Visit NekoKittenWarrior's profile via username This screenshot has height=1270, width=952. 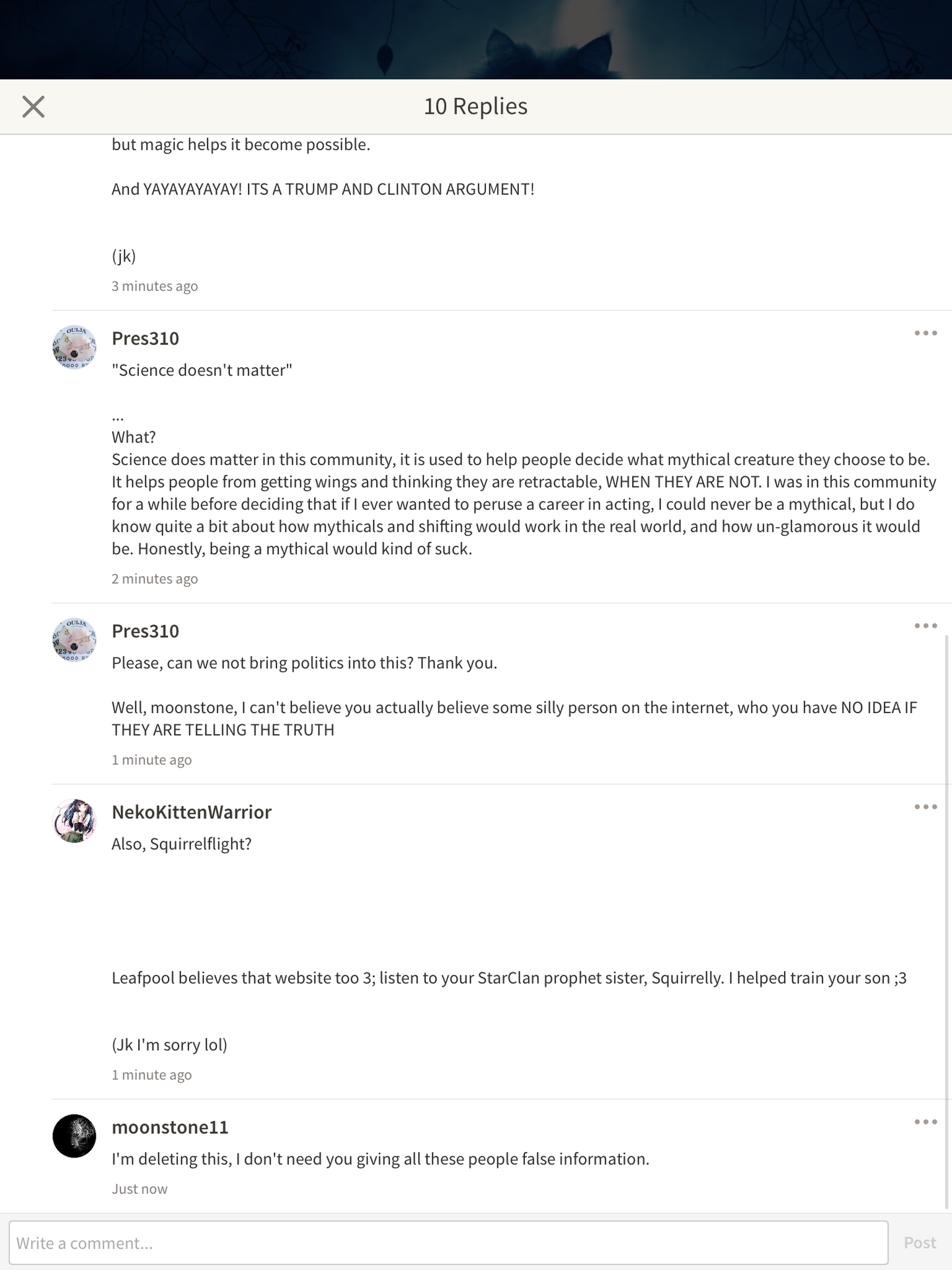[192, 812]
